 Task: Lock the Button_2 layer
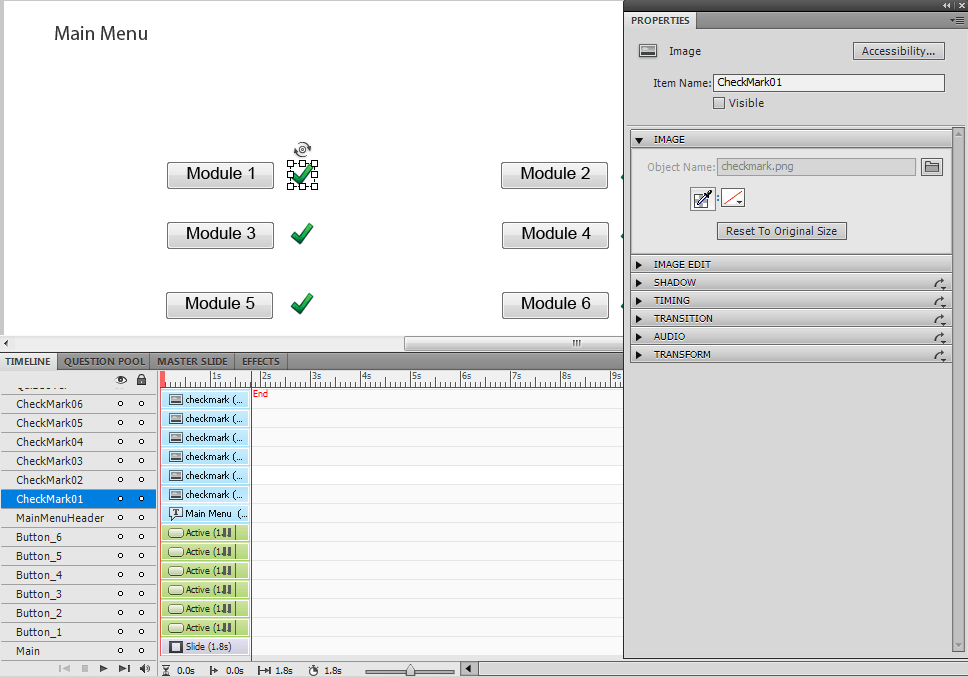141,613
